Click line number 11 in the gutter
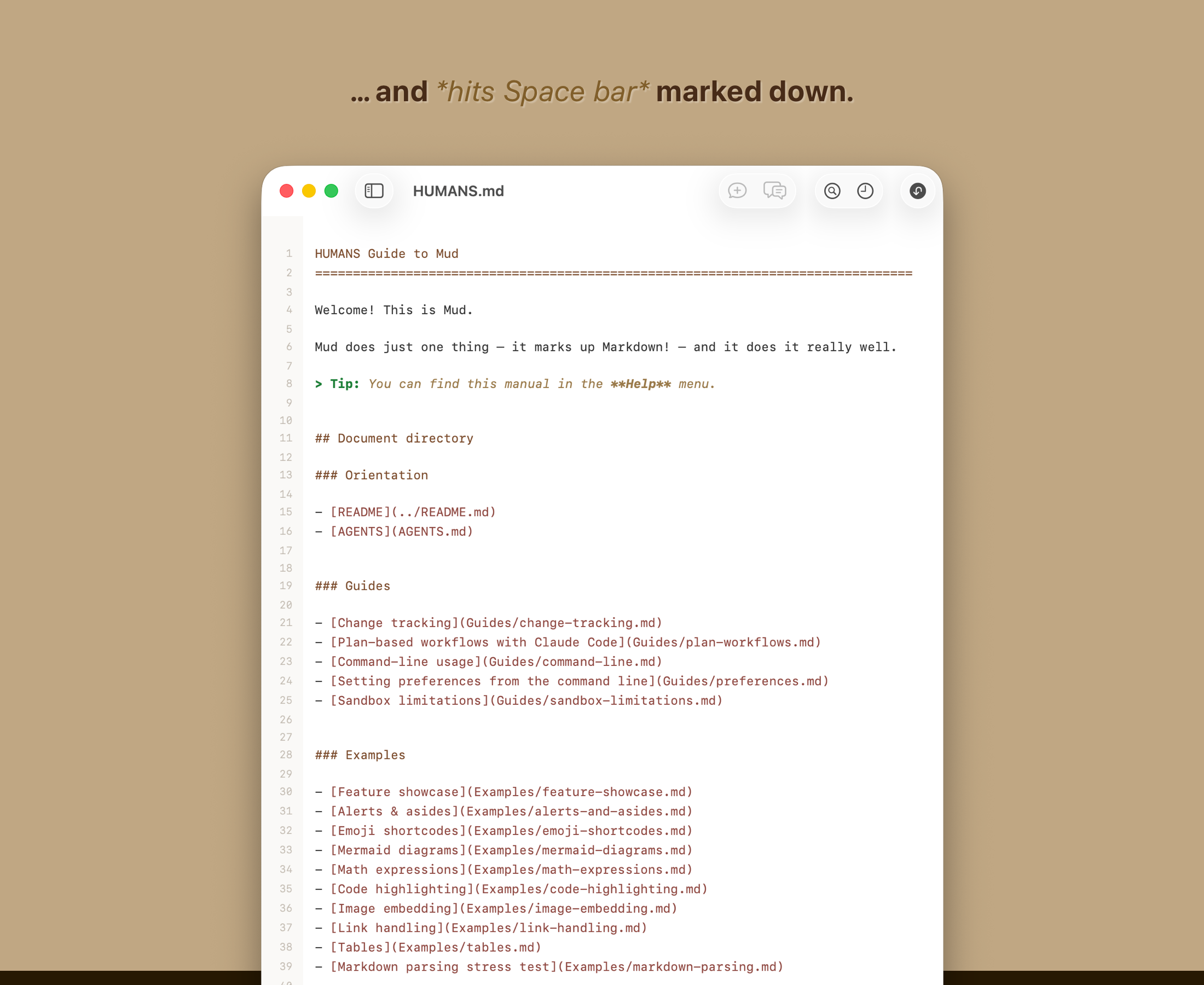The image size is (1204, 985). pyautogui.click(x=286, y=438)
